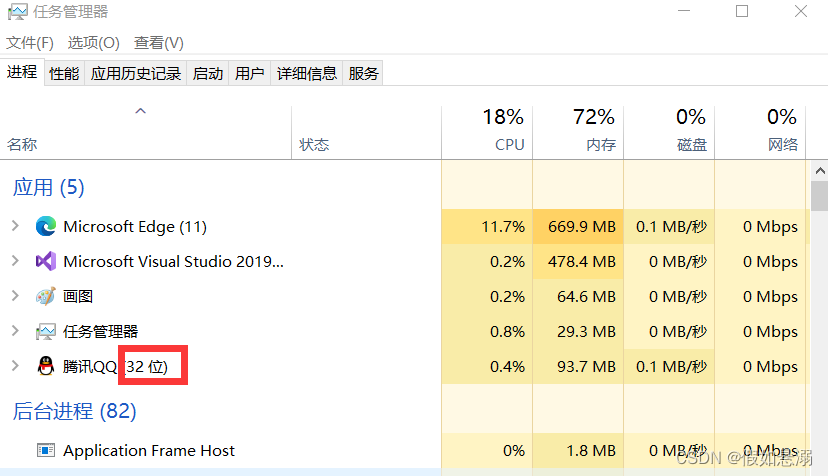Select the 腾讯QQ (32 位) row name
Image resolution: width=828 pixels, height=476 pixels.
click(x=115, y=366)
